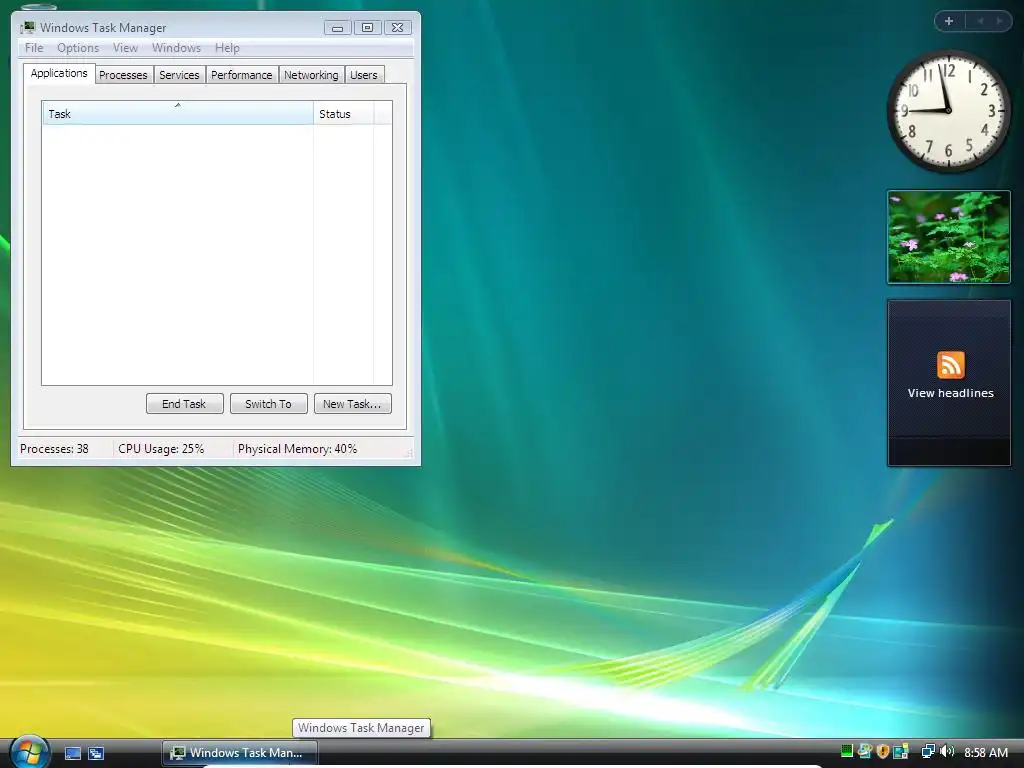This screenshot has width=1024, height=768.
Task: Click the sidebar add gadget plus button
Action: 949,21
